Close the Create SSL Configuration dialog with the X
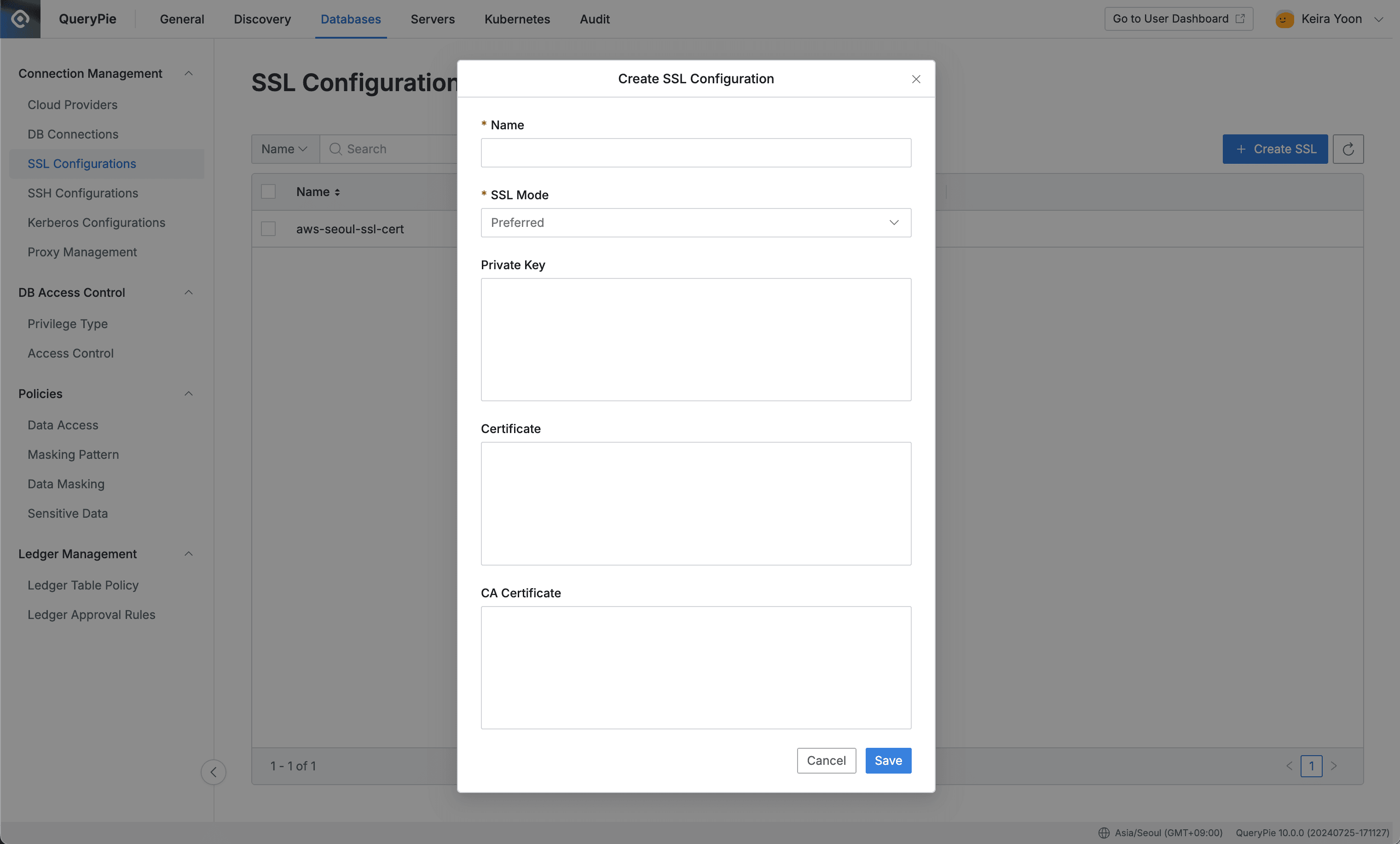This screenshot has width=1400, height=844. [916, 79]
